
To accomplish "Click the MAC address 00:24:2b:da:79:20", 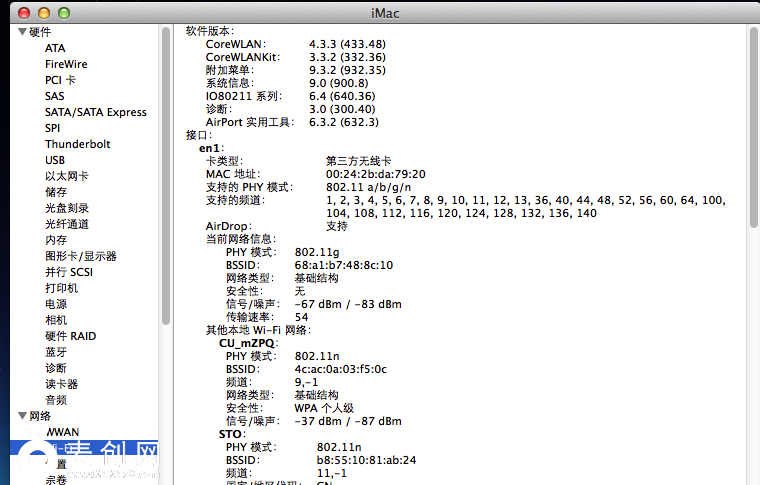I will 375,174.
